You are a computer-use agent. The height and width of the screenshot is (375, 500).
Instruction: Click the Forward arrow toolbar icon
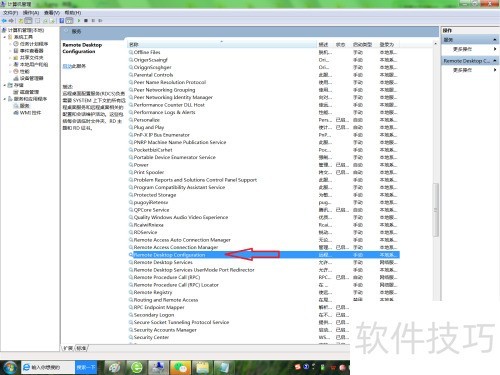coord(11,21)
